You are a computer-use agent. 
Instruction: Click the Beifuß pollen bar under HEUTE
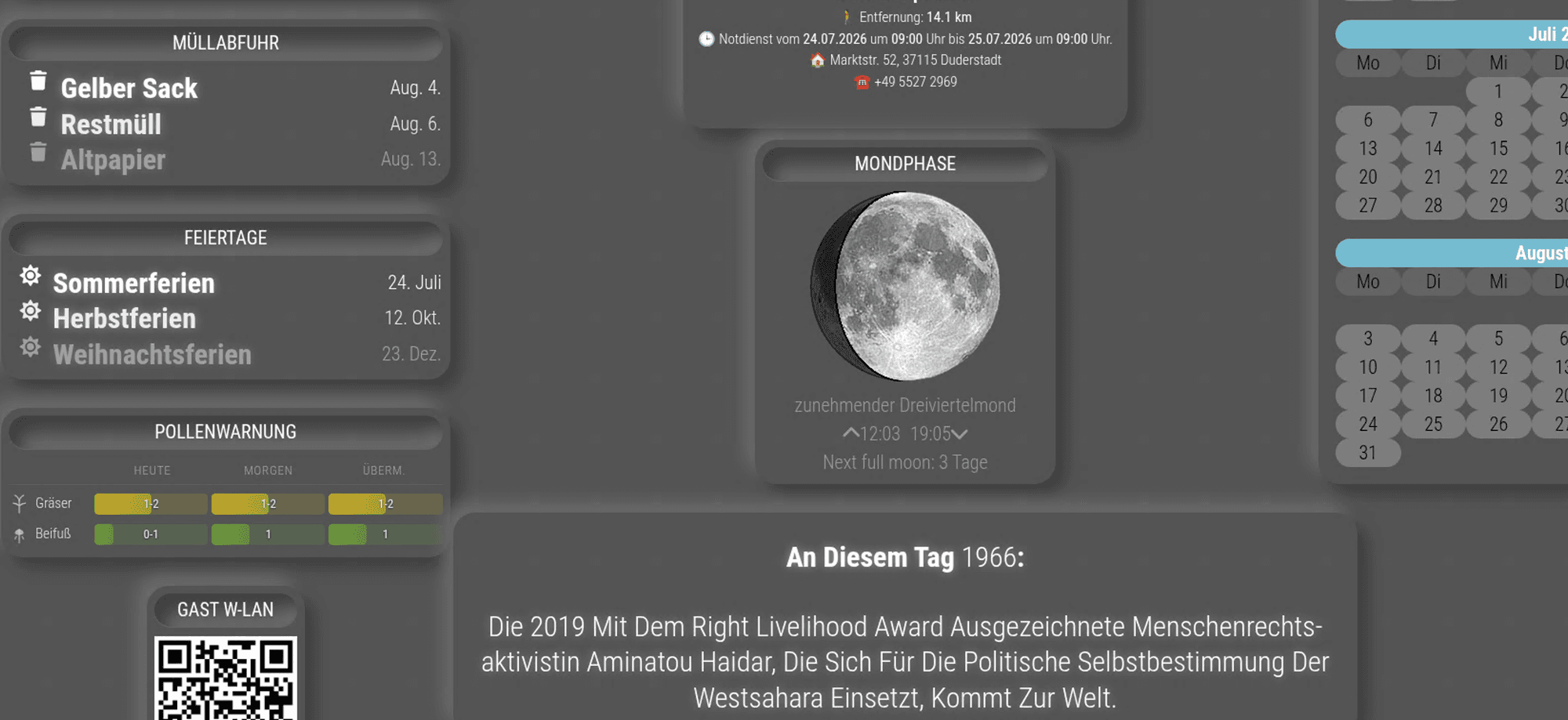[151, 534]
